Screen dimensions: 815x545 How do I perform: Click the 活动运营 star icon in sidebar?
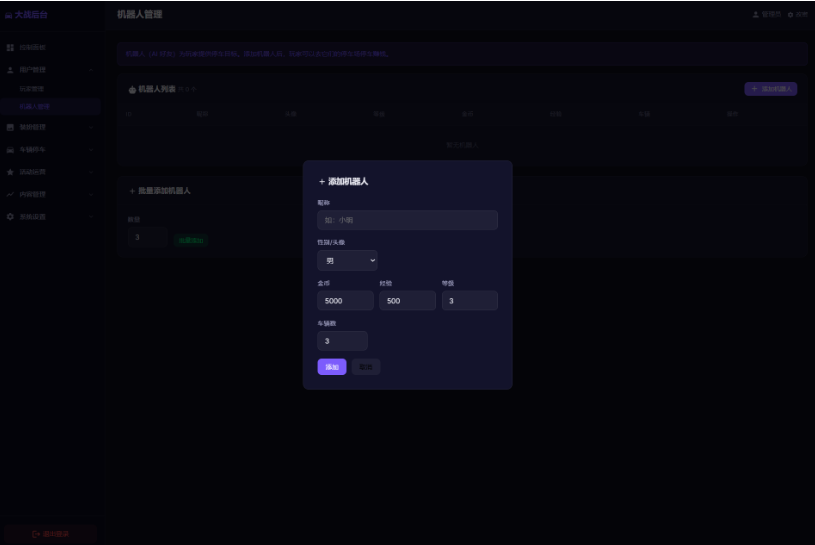(10, 172)
